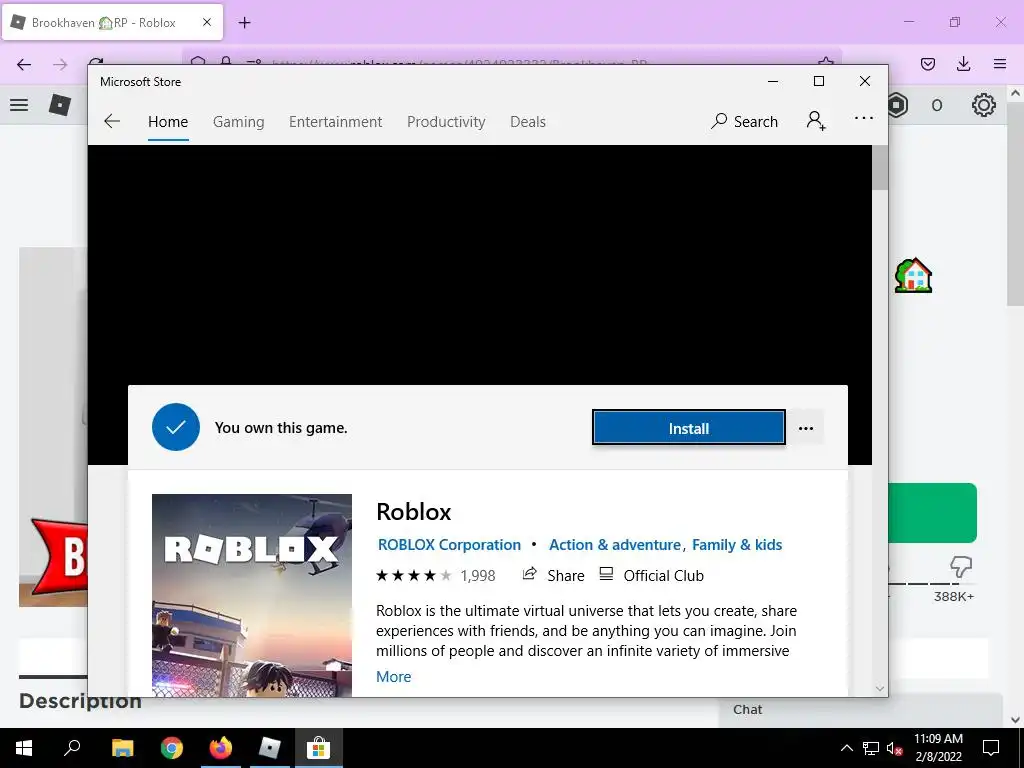
Task: Open the Official Club link
Action: [651, 575]
